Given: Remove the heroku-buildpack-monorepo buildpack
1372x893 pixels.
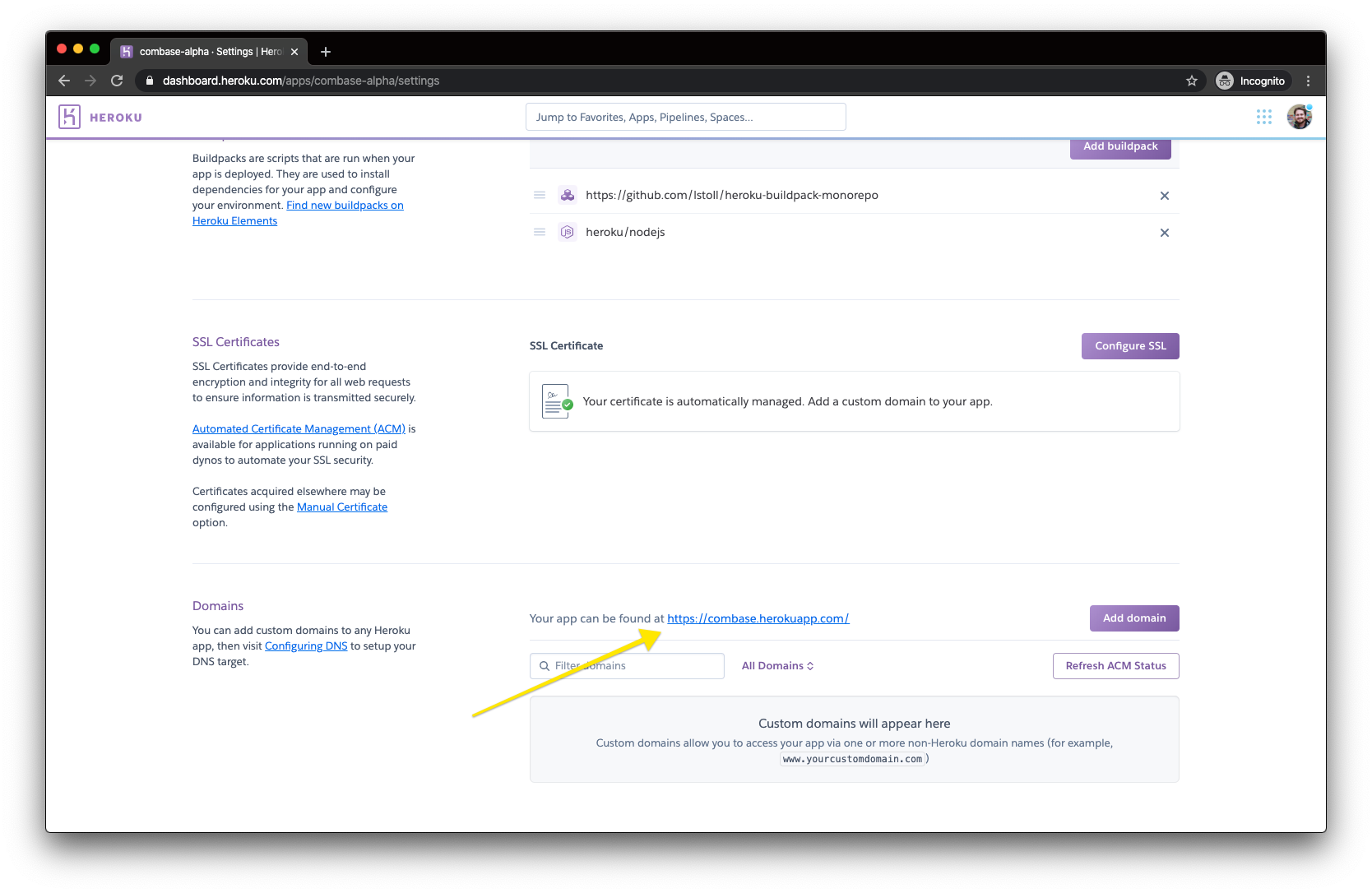Looking at the screenshot, I should coord(1165,196).
